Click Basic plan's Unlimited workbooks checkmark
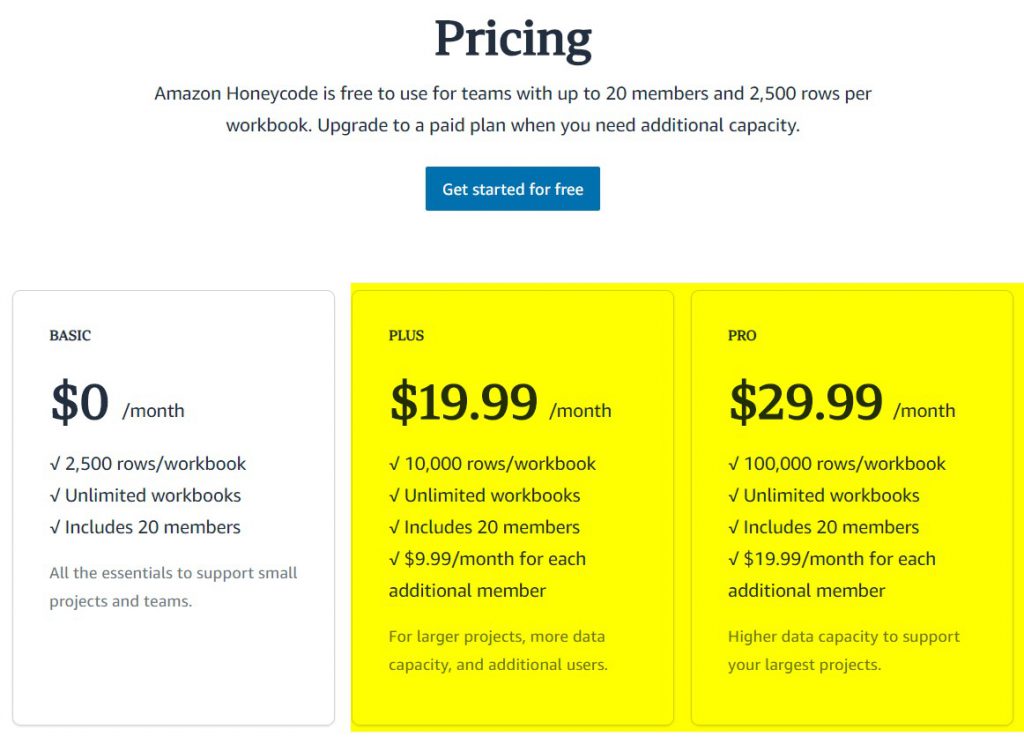Image resolution: width=1024 pixels, height=737 pixels. (x=55, y=496)
